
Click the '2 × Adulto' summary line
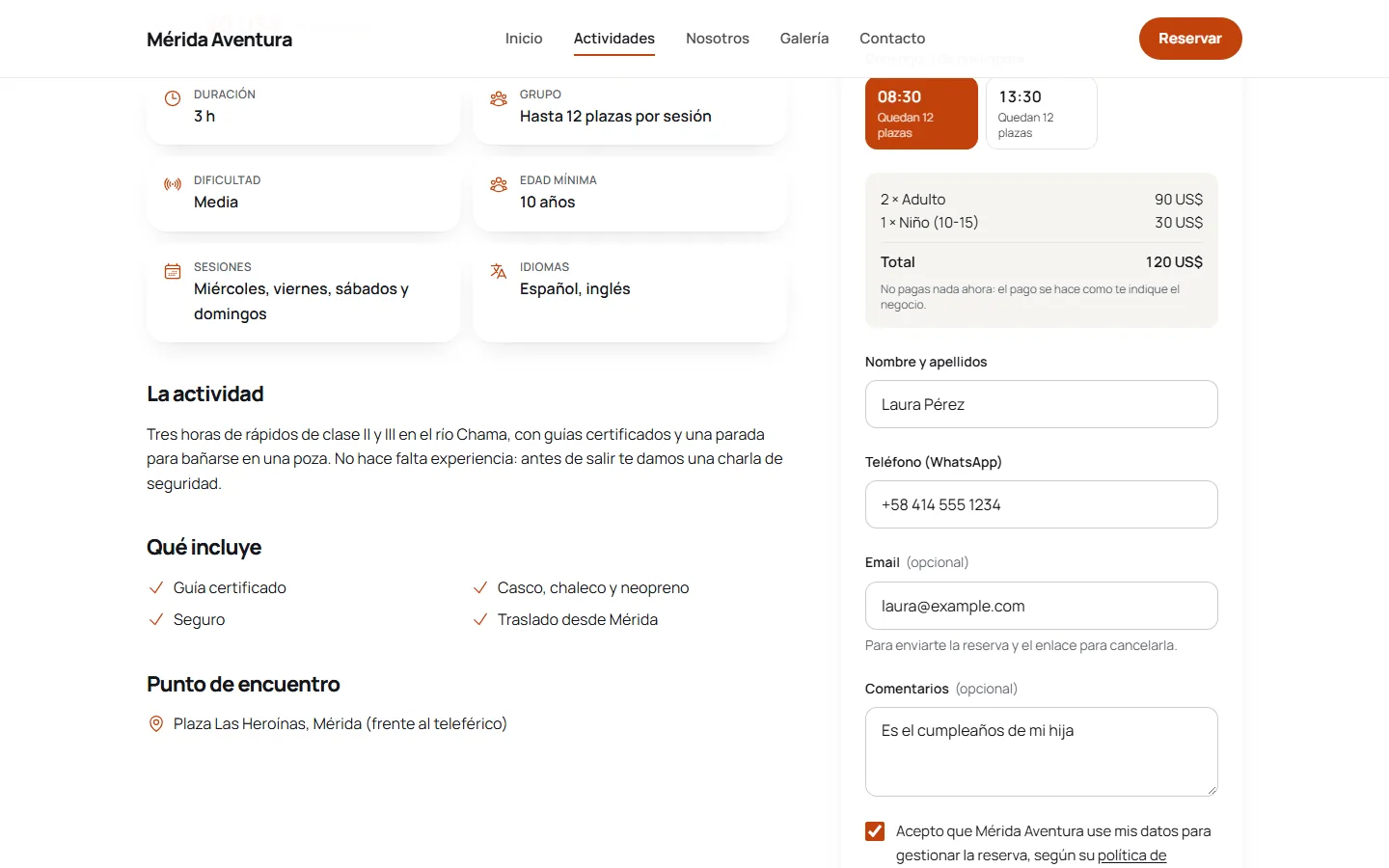coord(1042,200)
